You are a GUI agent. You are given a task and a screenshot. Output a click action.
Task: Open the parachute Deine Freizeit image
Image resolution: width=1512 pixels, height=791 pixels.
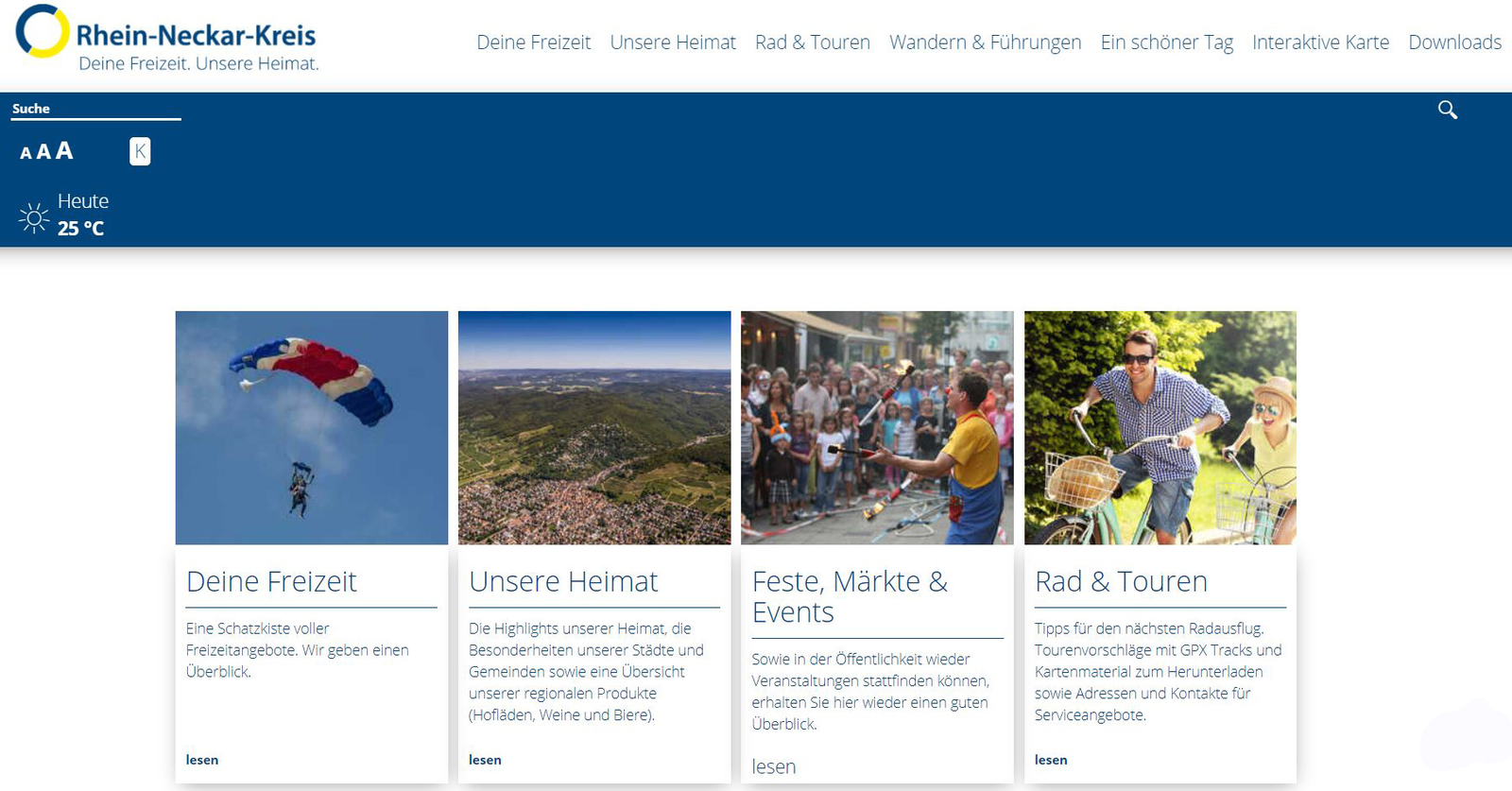tap(312, 427)
